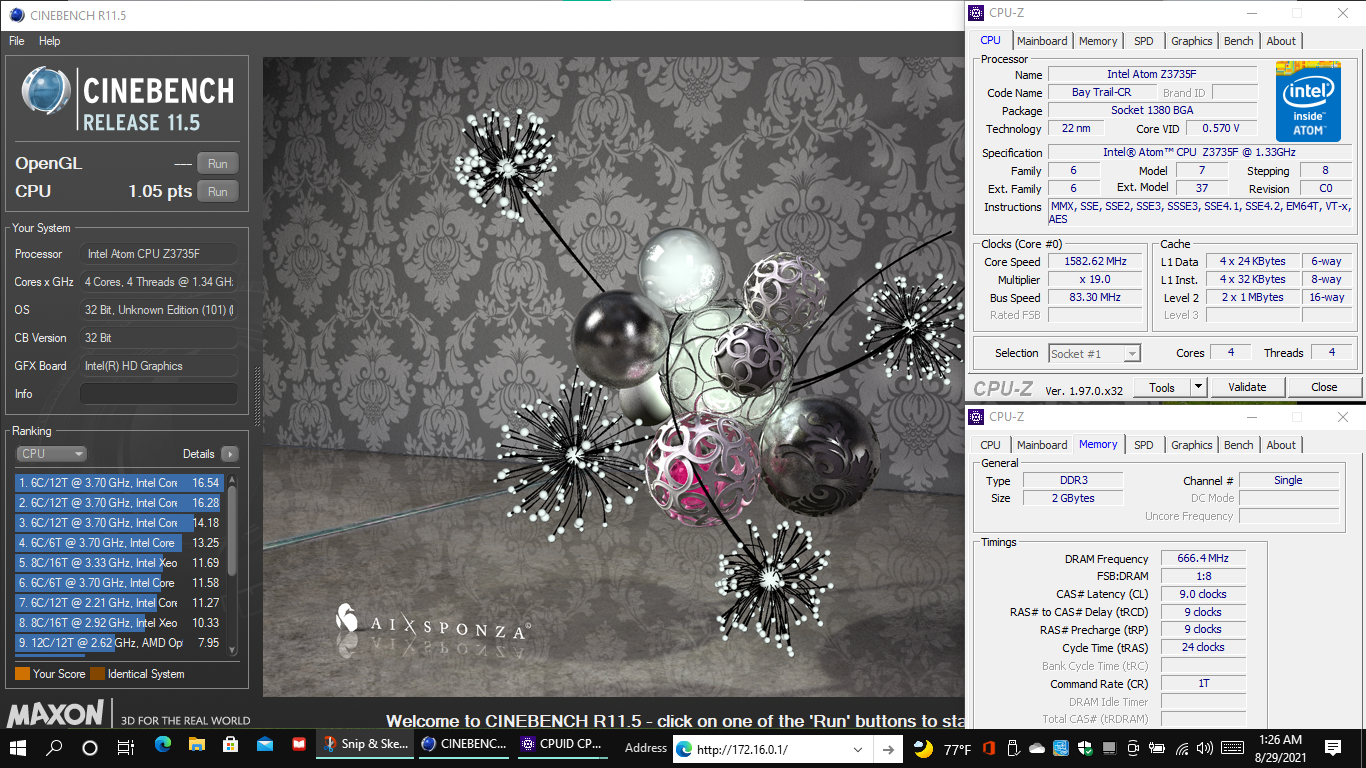Open Cortana circle icon

[x=90, y=747]
